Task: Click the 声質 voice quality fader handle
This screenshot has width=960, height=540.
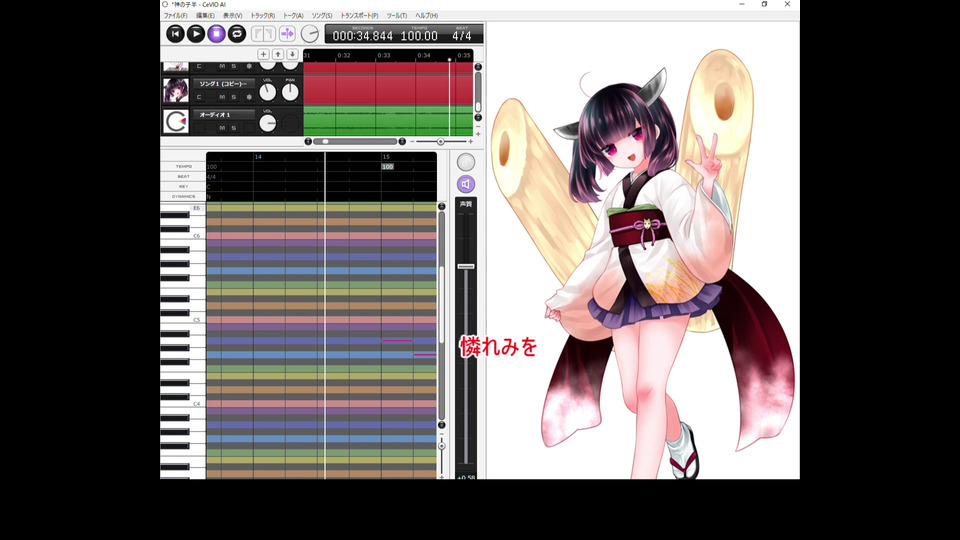Action: click(466, 266)
